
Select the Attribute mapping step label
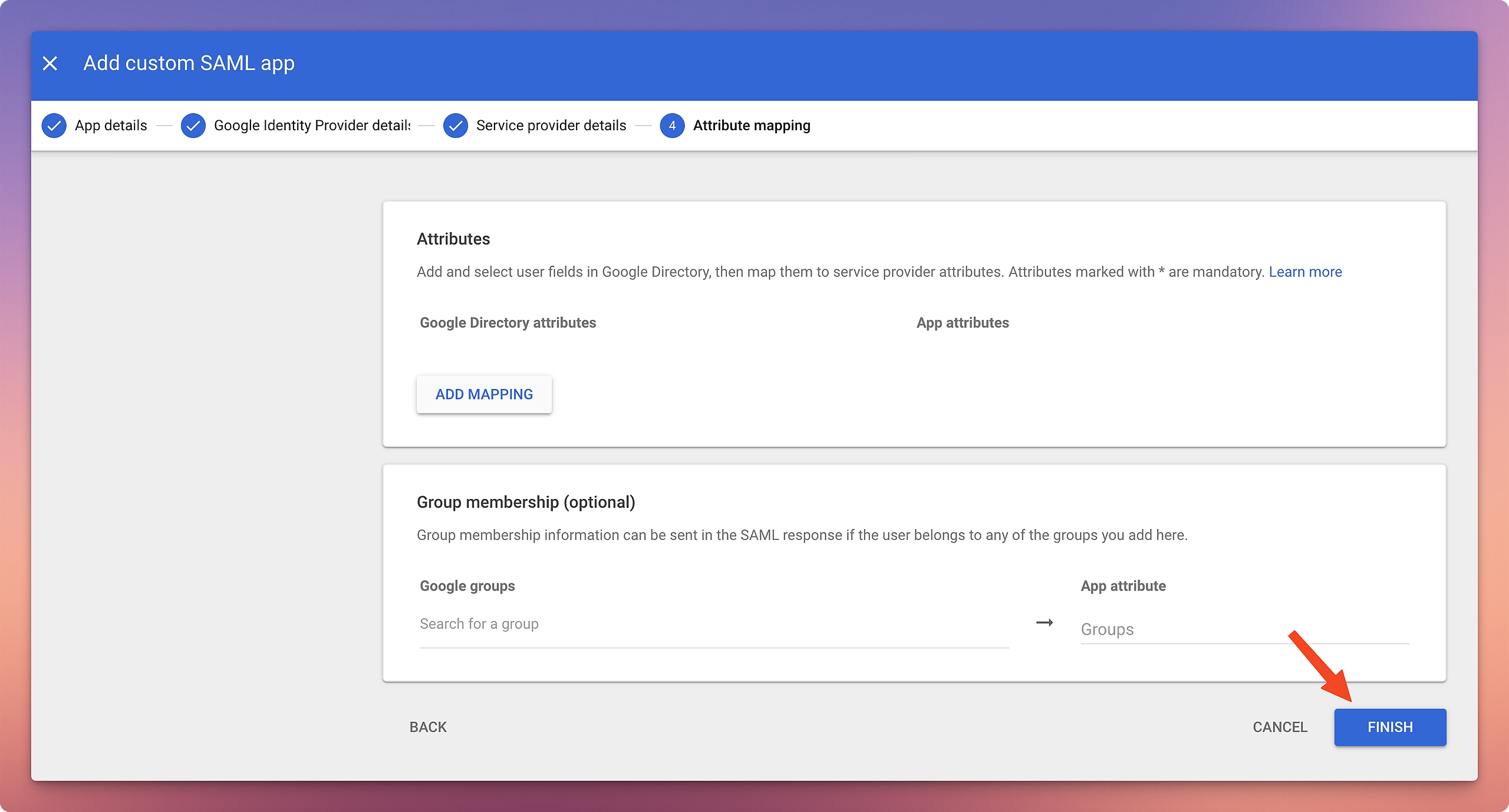coord(752,126)
